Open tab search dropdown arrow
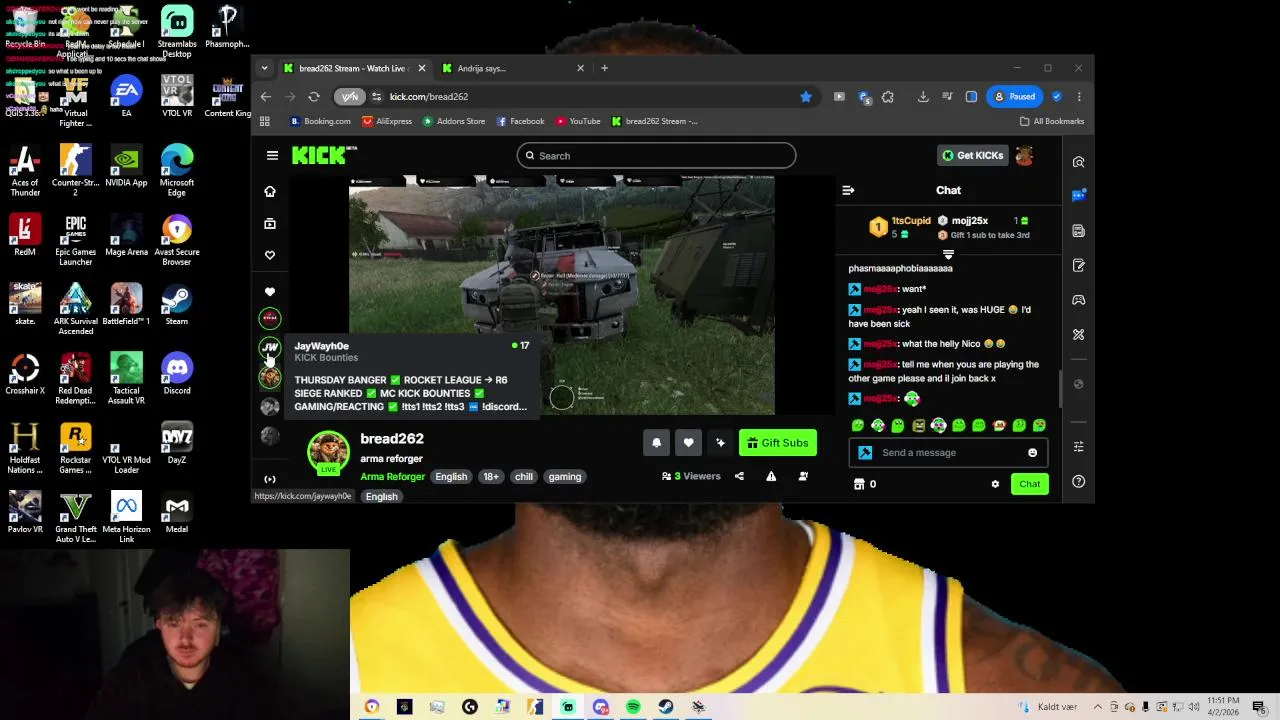The height and width of the screenshot is (720, 1280). (264, 68)
